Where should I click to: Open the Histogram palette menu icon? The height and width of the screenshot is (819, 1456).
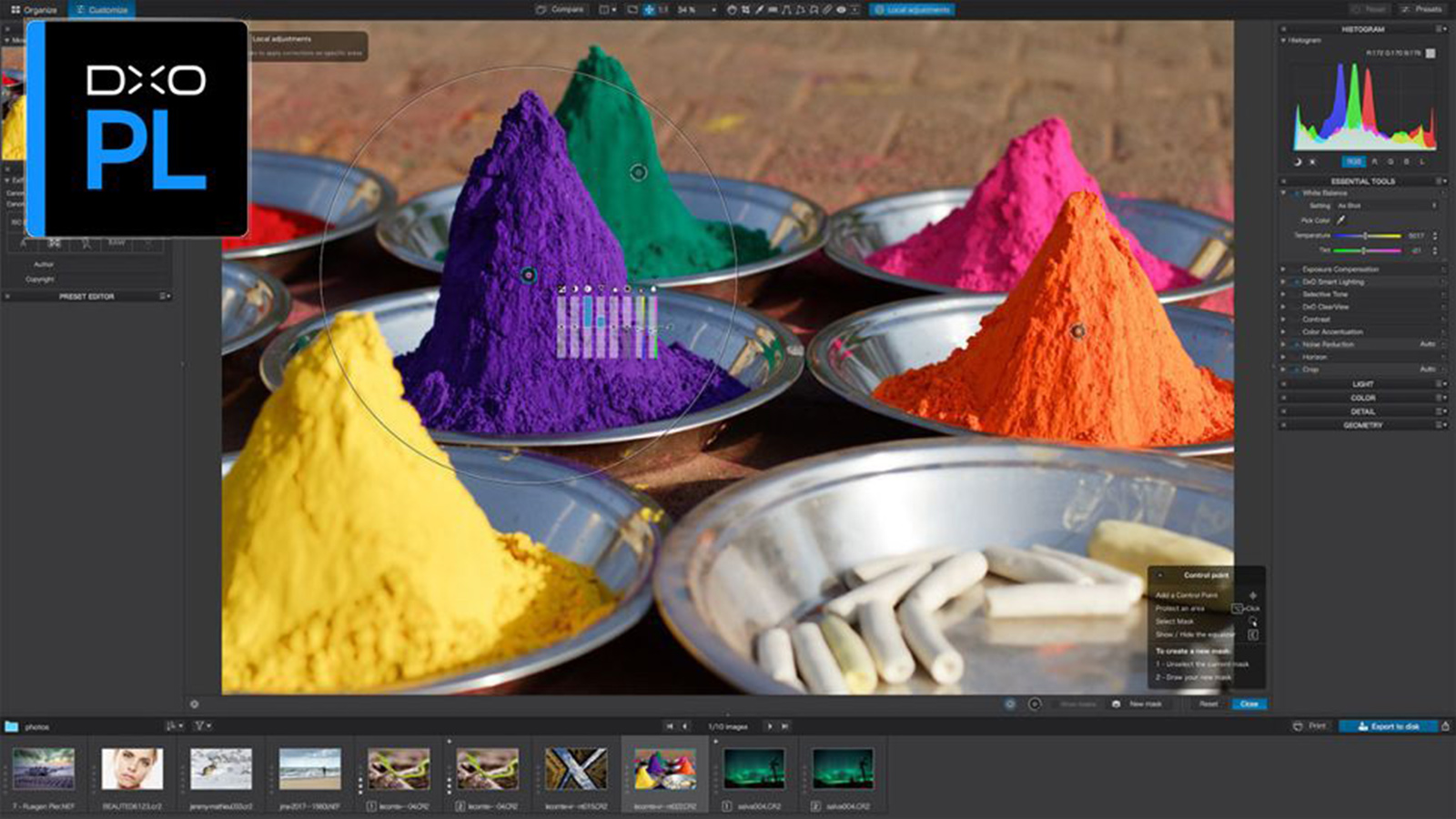point(1440,29)
